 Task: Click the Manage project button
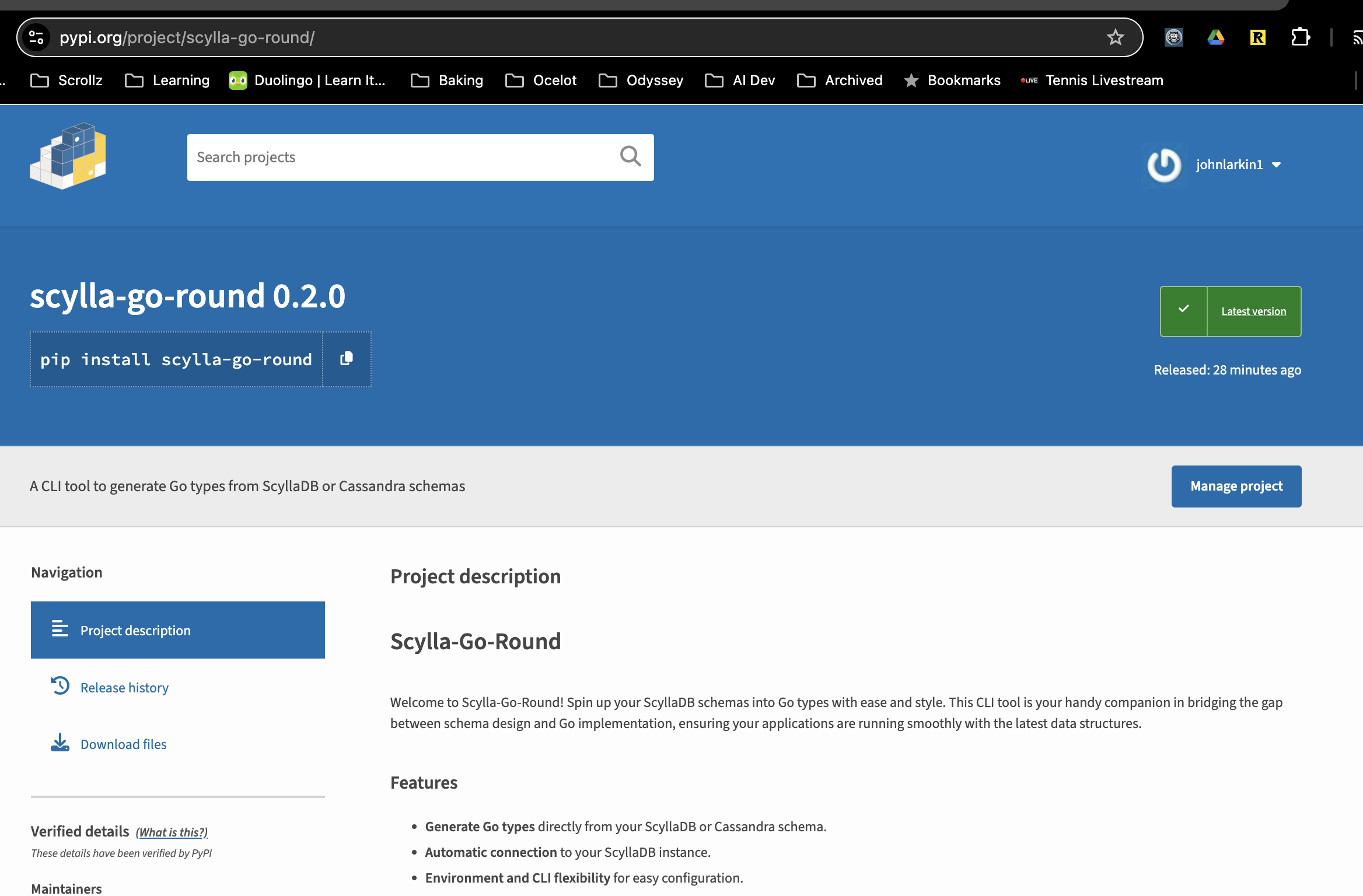coord(1237,485)
